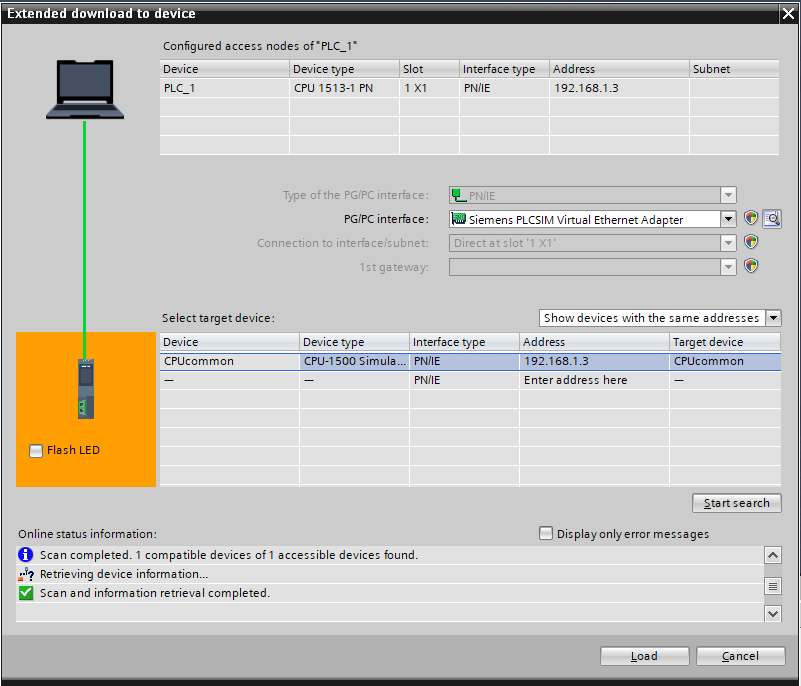801x686 pixels.
Task: Click Interface type header in access nodes table
Action: tap(504, 69)
